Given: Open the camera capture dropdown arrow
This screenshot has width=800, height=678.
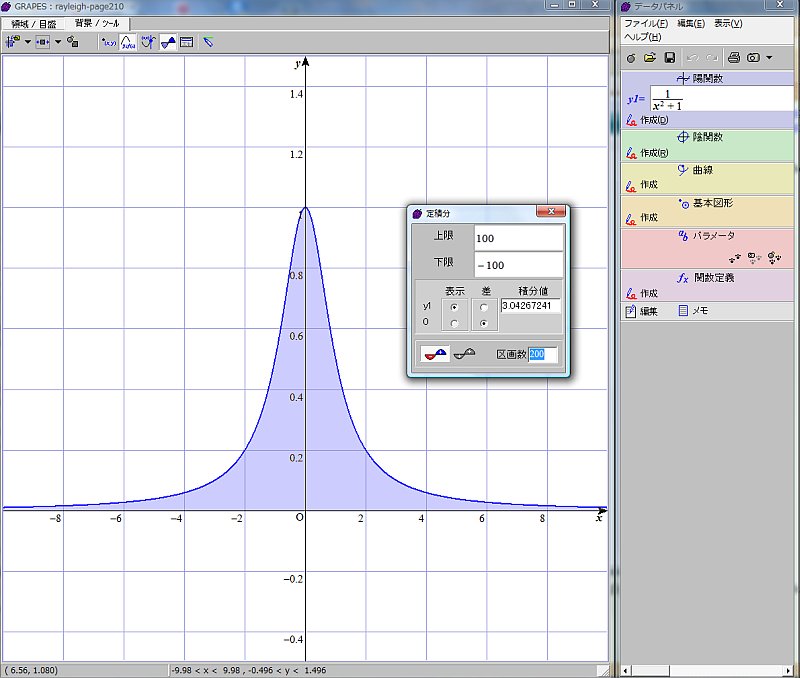Looking at the screenshot, I should (x=769, y=58).
